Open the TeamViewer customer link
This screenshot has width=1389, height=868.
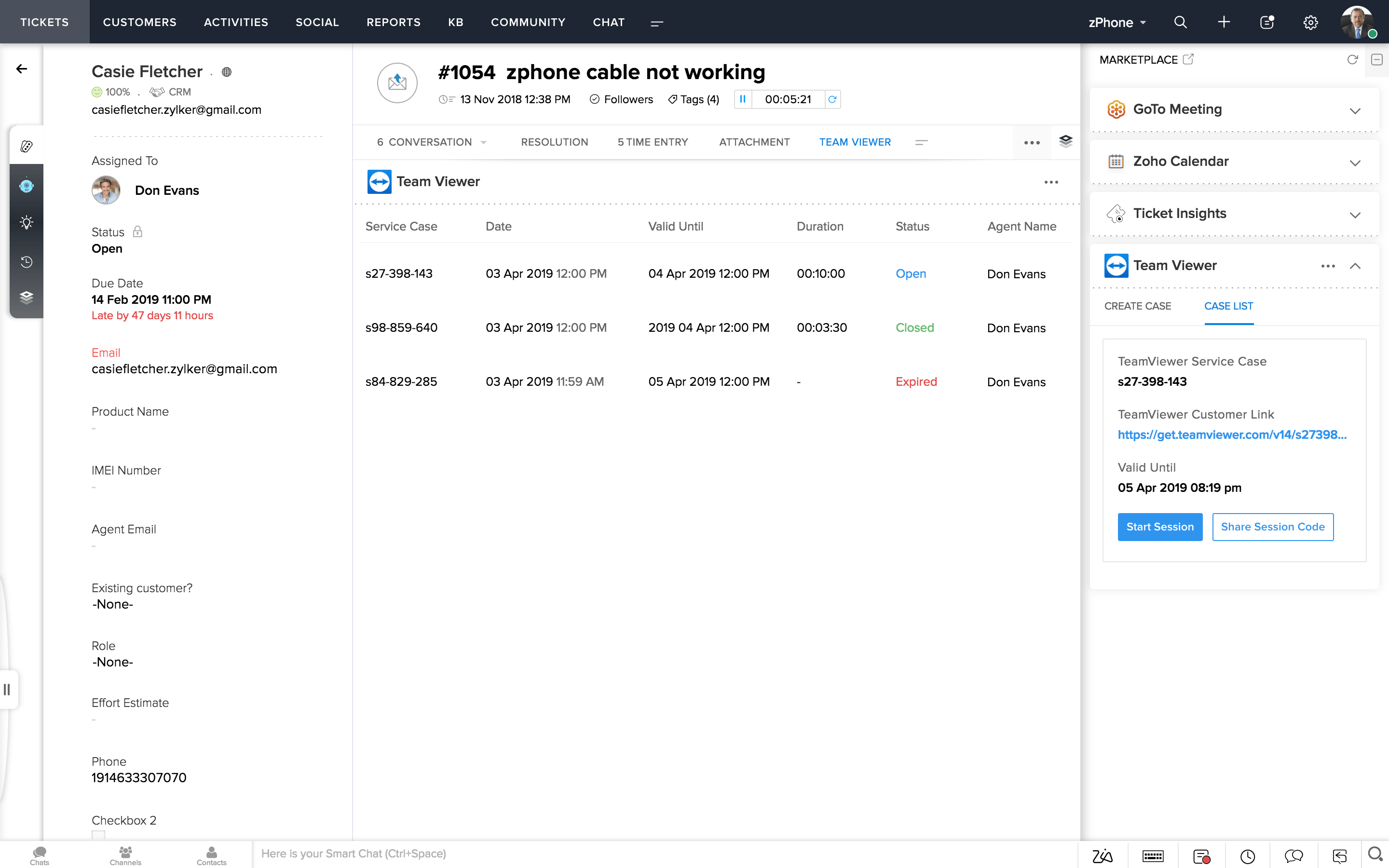(x=1232, y=434)
